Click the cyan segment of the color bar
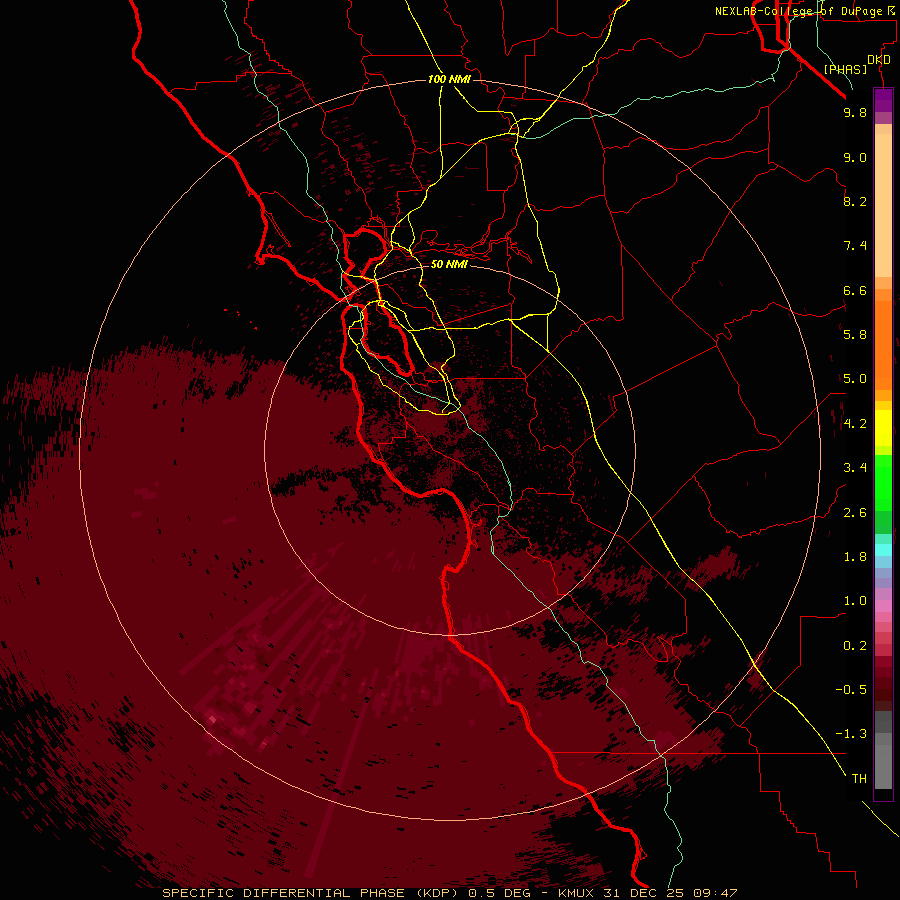 pos(883,549)
